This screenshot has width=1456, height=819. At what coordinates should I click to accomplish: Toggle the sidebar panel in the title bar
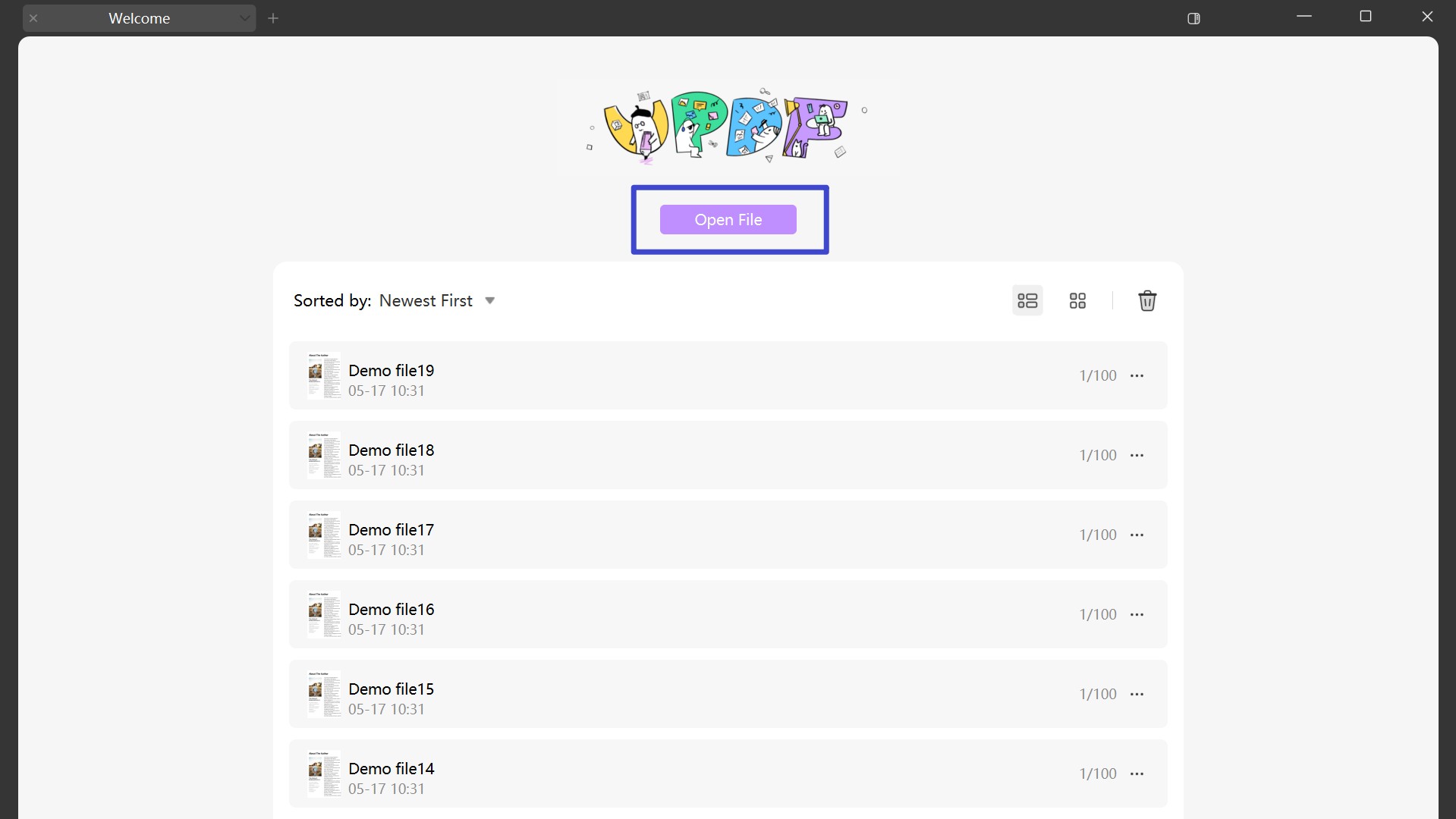coord(1193,19)
